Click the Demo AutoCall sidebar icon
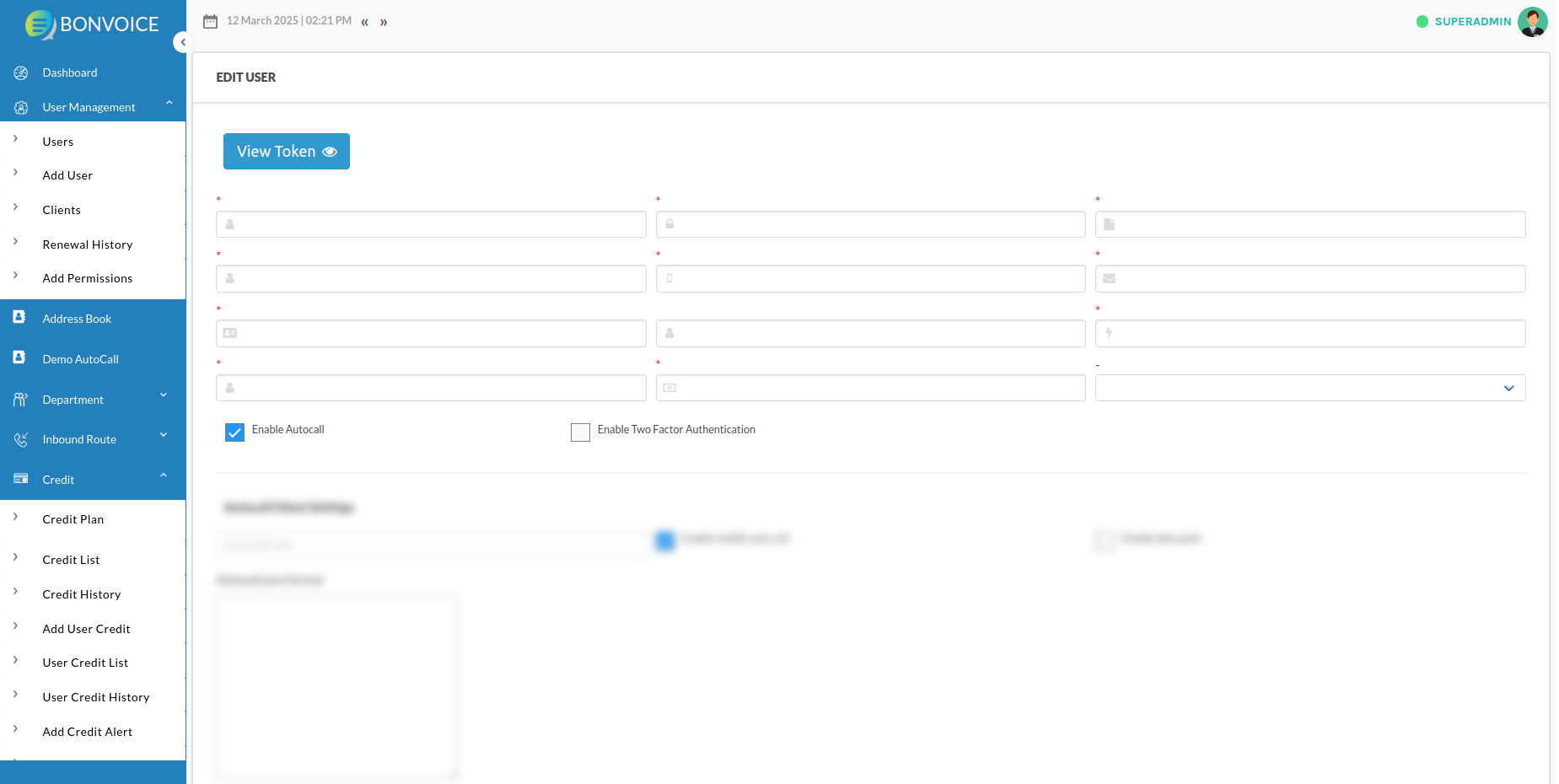Image resolution: width=1559 pixels, height=784 pixels. 19,357
